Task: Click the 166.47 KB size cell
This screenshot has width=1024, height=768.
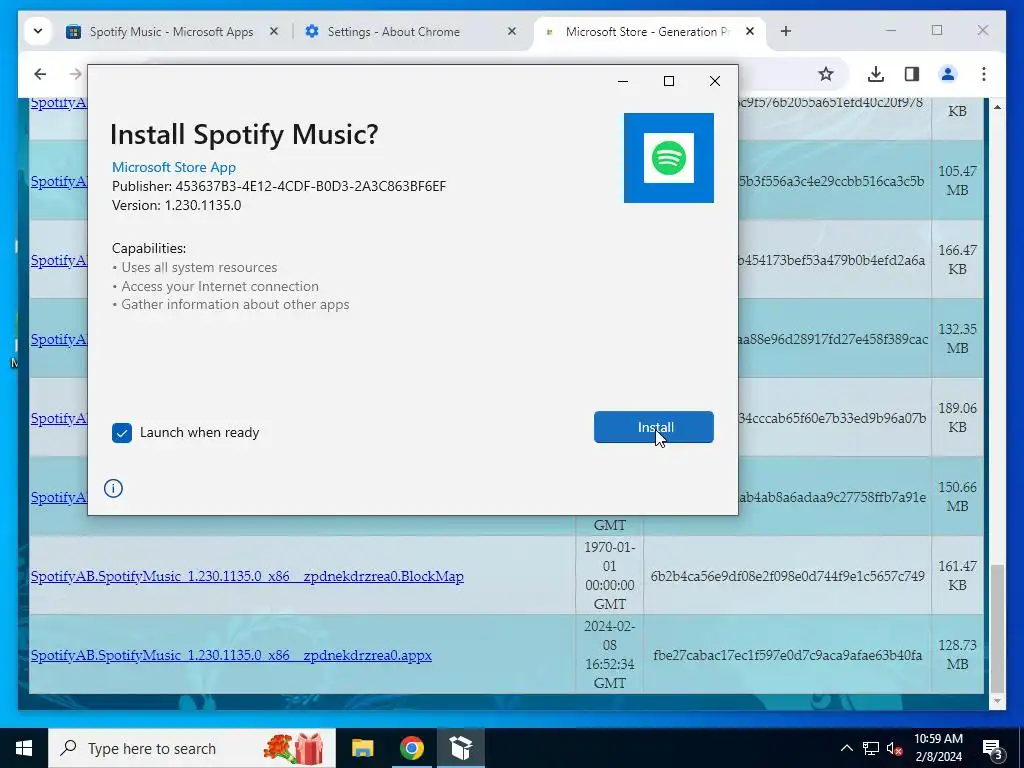Action: (x=957, y=259)
